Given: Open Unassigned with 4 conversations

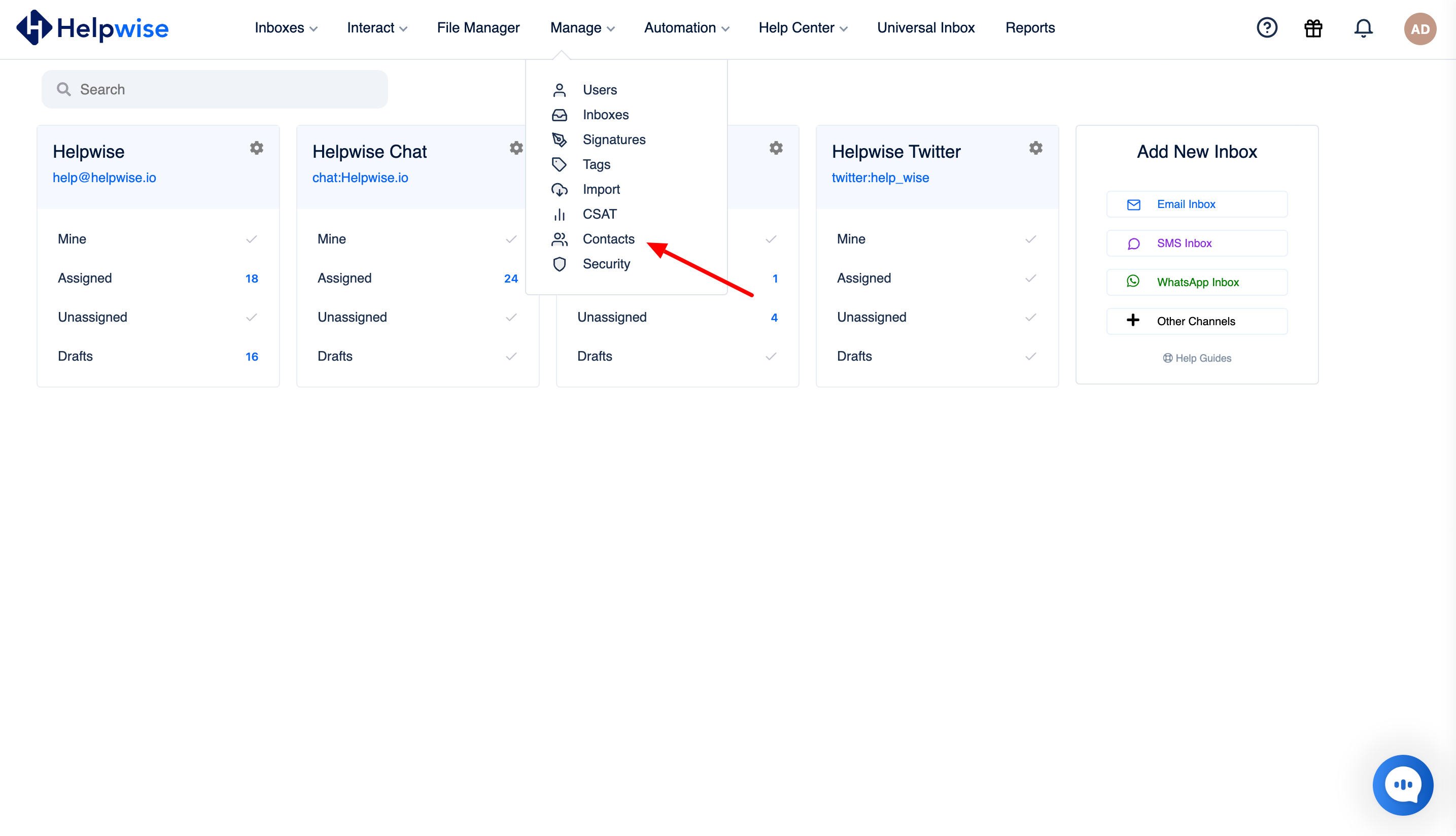Looking at the screenshot, I should 677,318.
